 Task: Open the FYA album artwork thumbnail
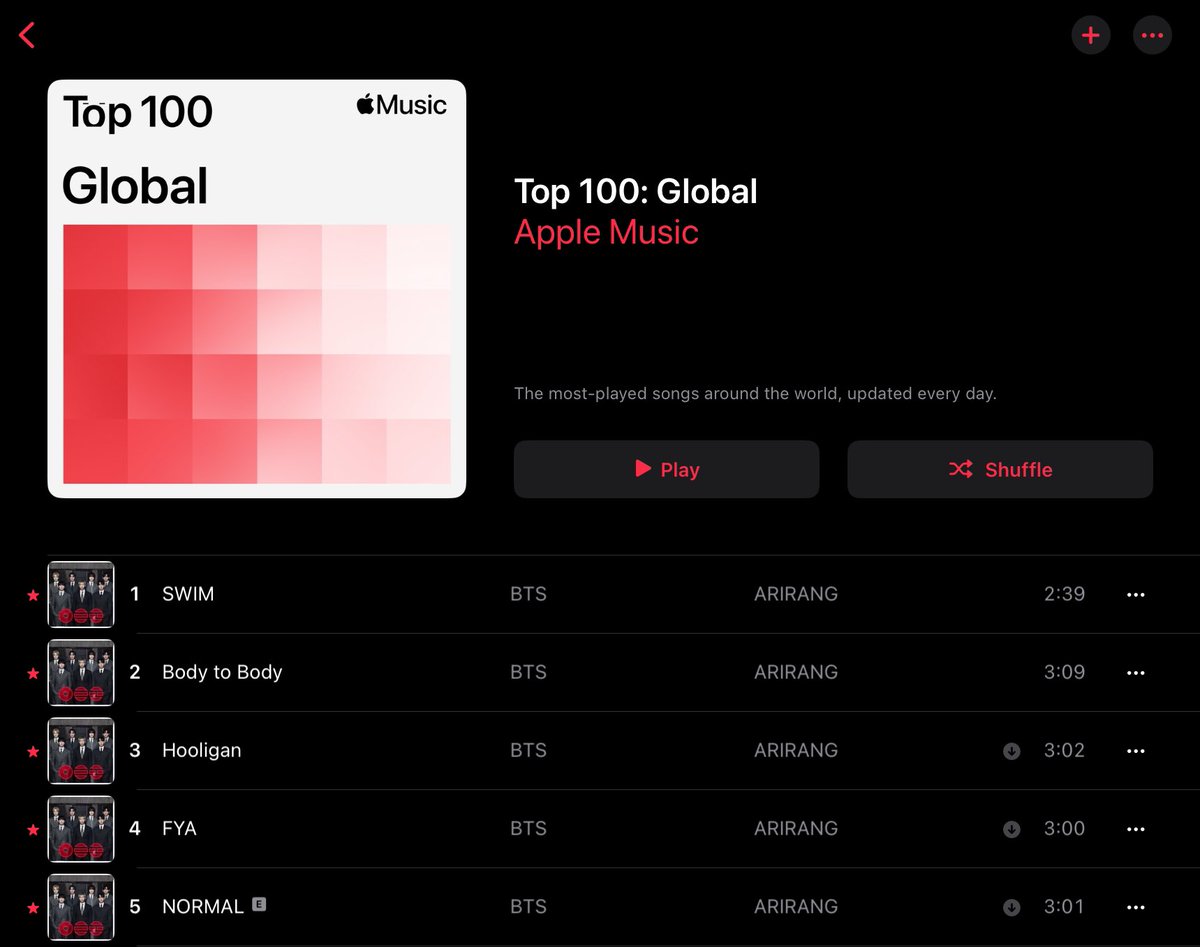click(x=81, y=828)
